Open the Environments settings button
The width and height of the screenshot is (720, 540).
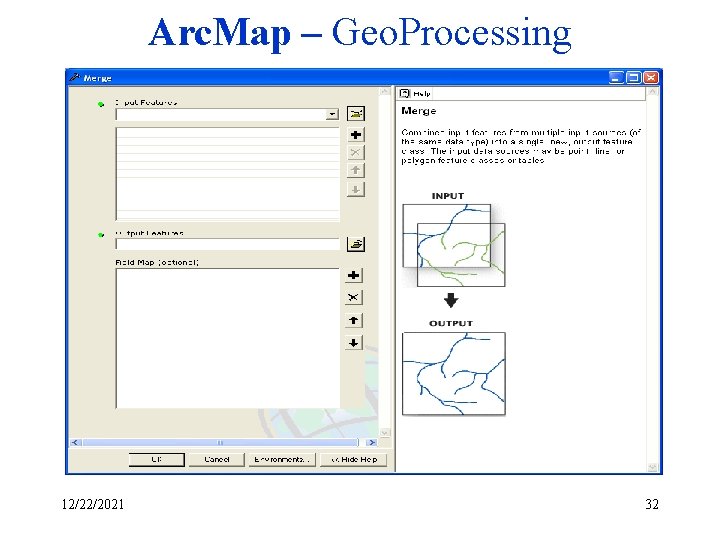(282, 459)
